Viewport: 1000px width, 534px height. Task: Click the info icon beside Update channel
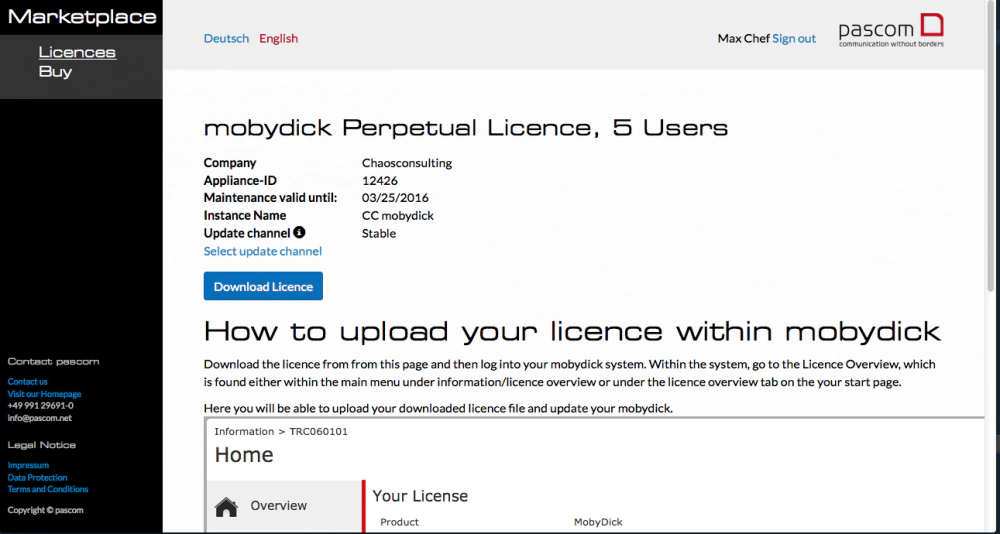pos(299,233)
